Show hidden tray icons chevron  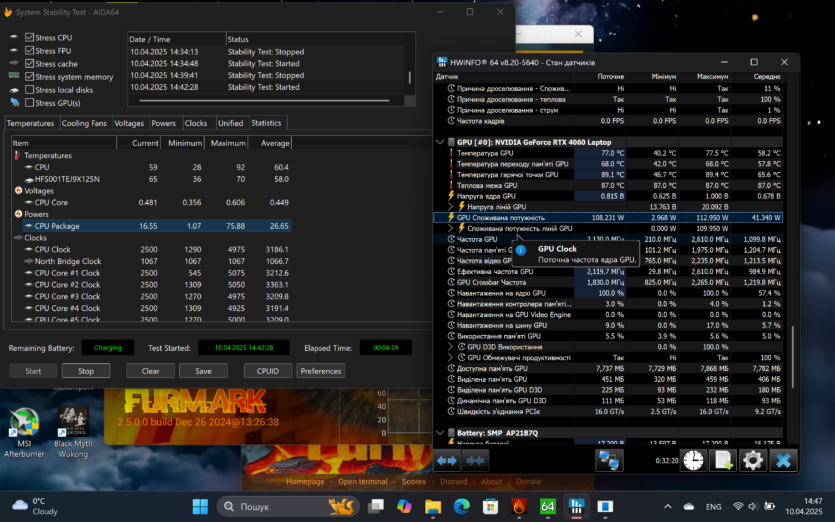pos(668,507)
